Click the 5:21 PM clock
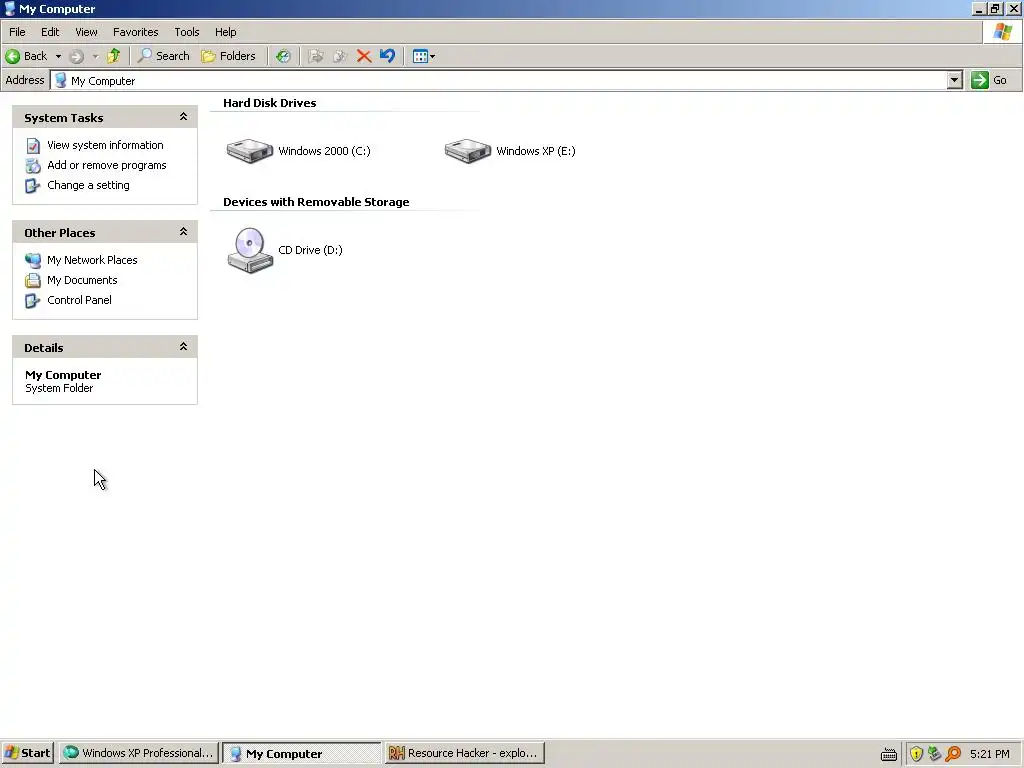This screenshot has height=768, width=1024. click(990, 754)
